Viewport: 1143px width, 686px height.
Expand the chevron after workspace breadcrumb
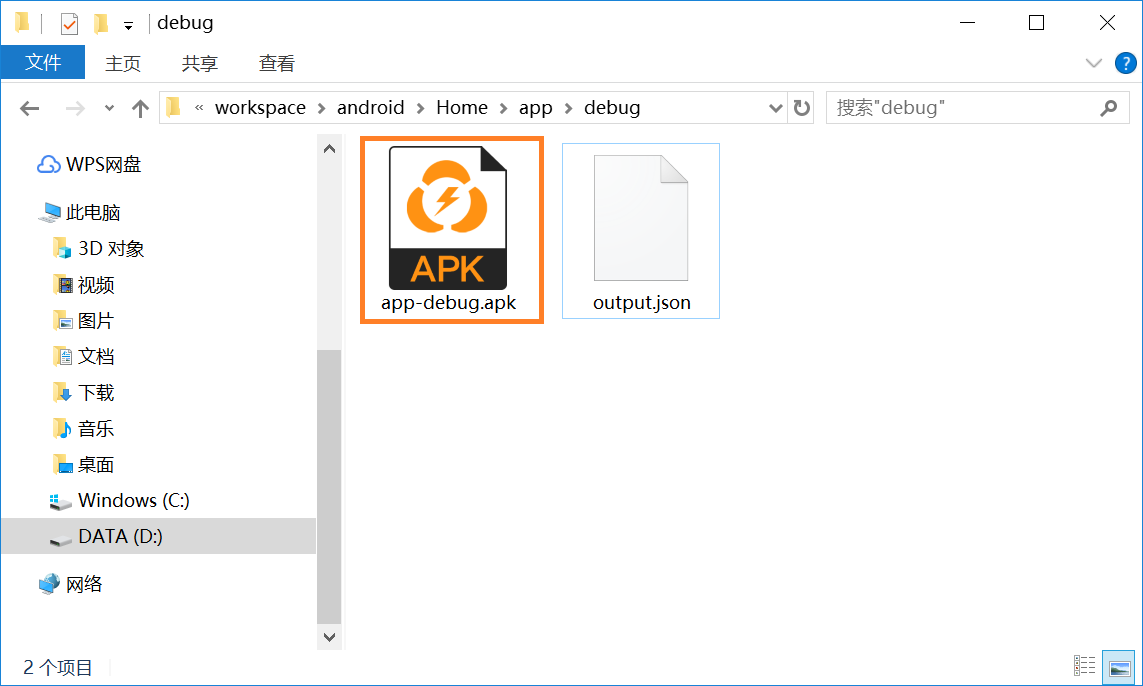(321, 109)
